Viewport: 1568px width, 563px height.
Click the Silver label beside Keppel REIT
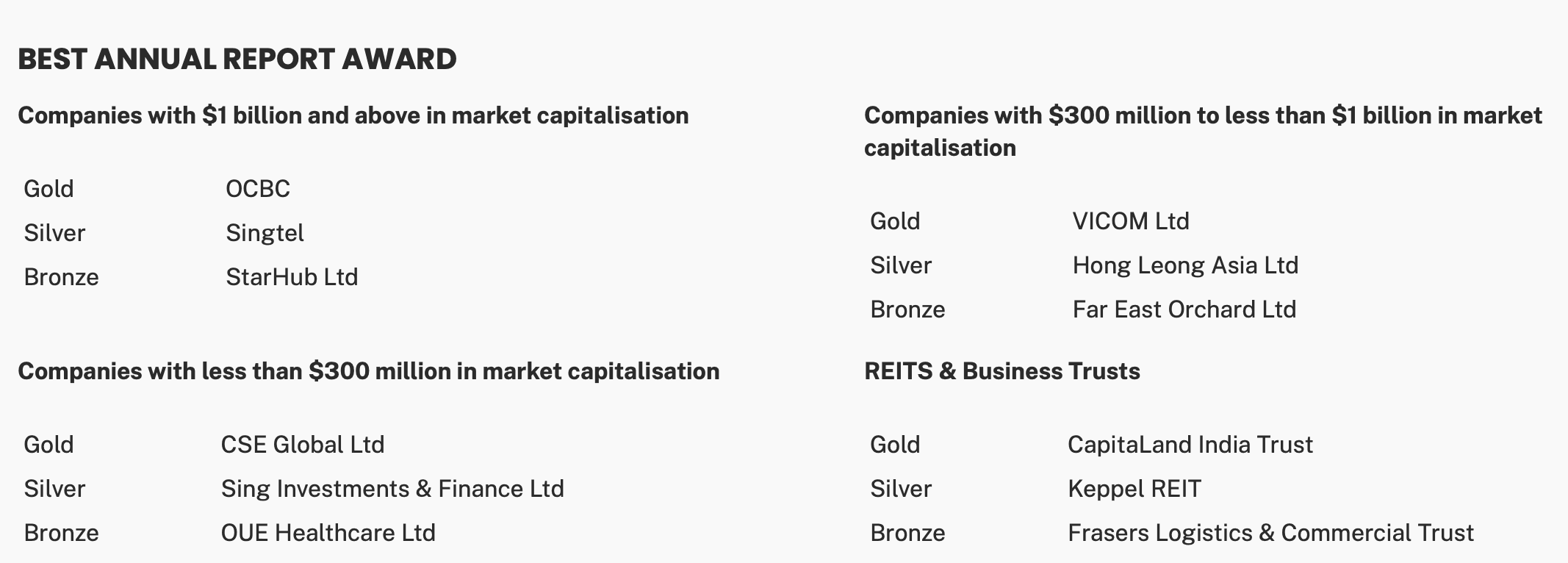(x=900, y=489)
